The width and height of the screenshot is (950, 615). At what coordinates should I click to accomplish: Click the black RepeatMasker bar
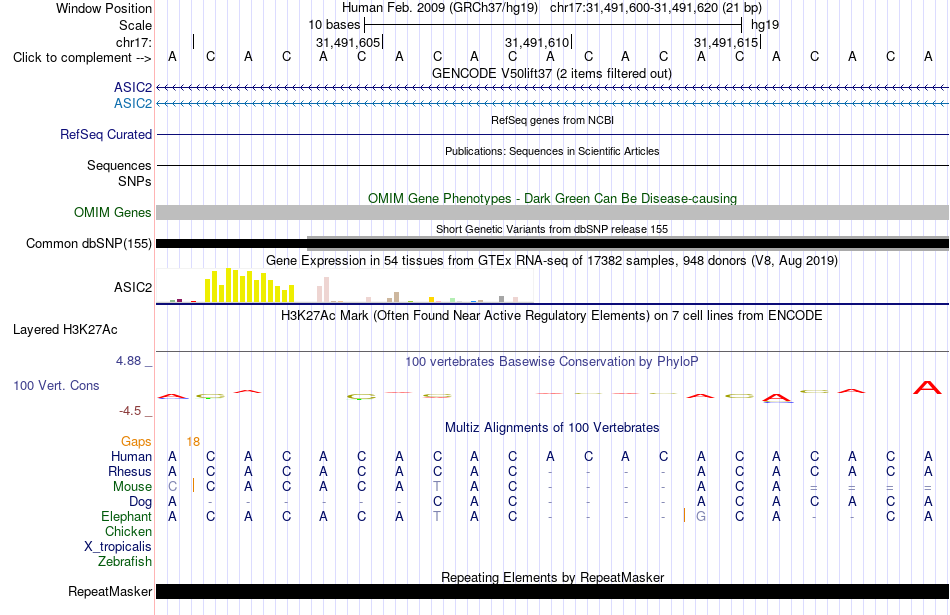tap(553, 592)
